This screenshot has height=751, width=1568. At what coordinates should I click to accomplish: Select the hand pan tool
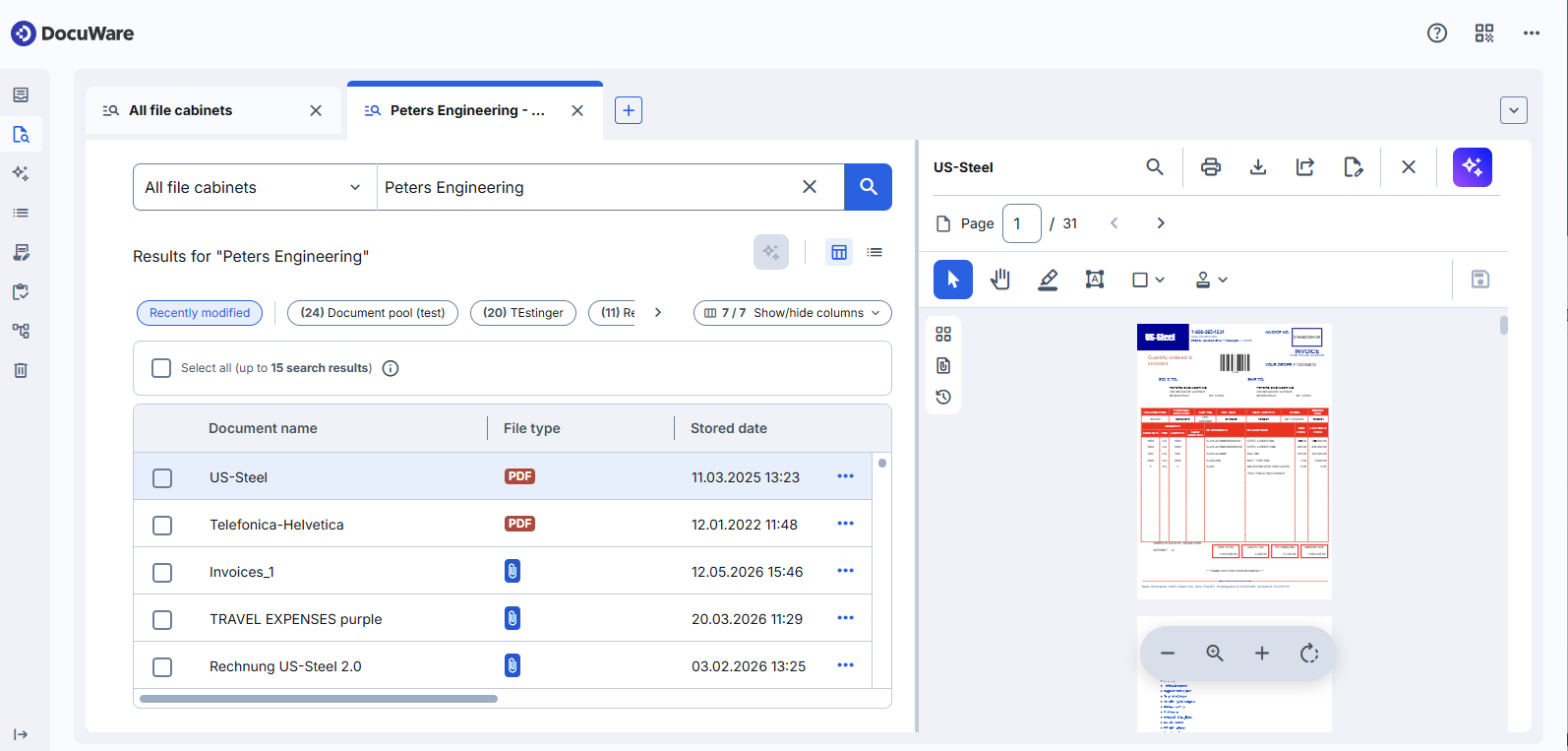click(x=1000, y=280)
